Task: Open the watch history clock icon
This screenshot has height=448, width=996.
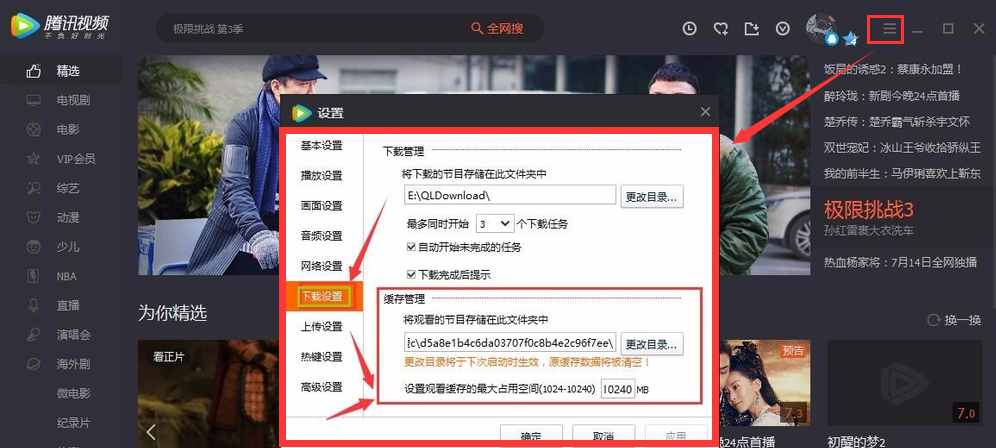Action: coord(689,29)
